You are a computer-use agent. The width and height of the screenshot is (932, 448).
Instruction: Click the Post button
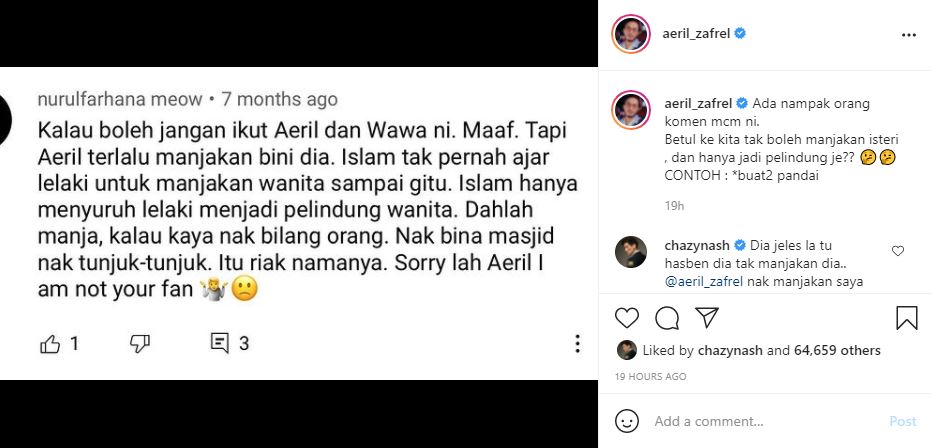coord(902,421)
